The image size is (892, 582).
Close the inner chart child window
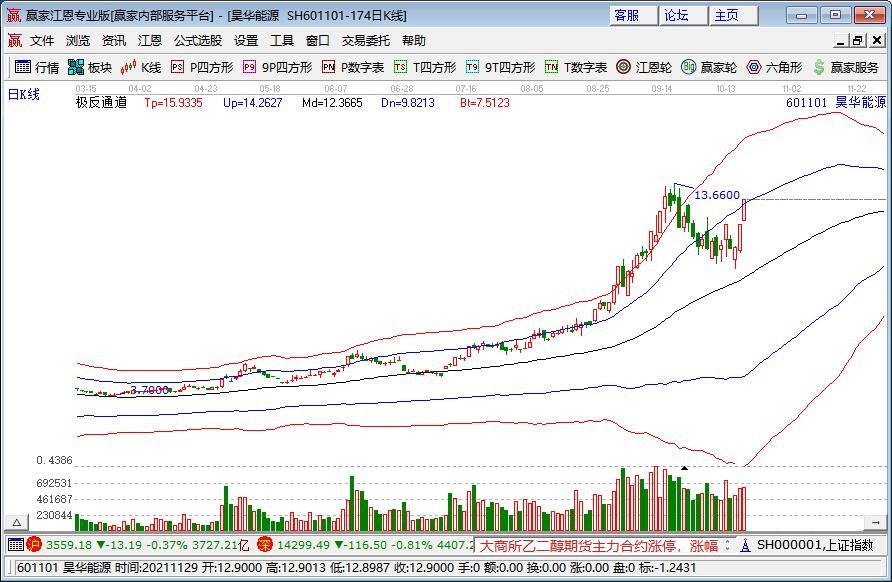pos(877,40)
